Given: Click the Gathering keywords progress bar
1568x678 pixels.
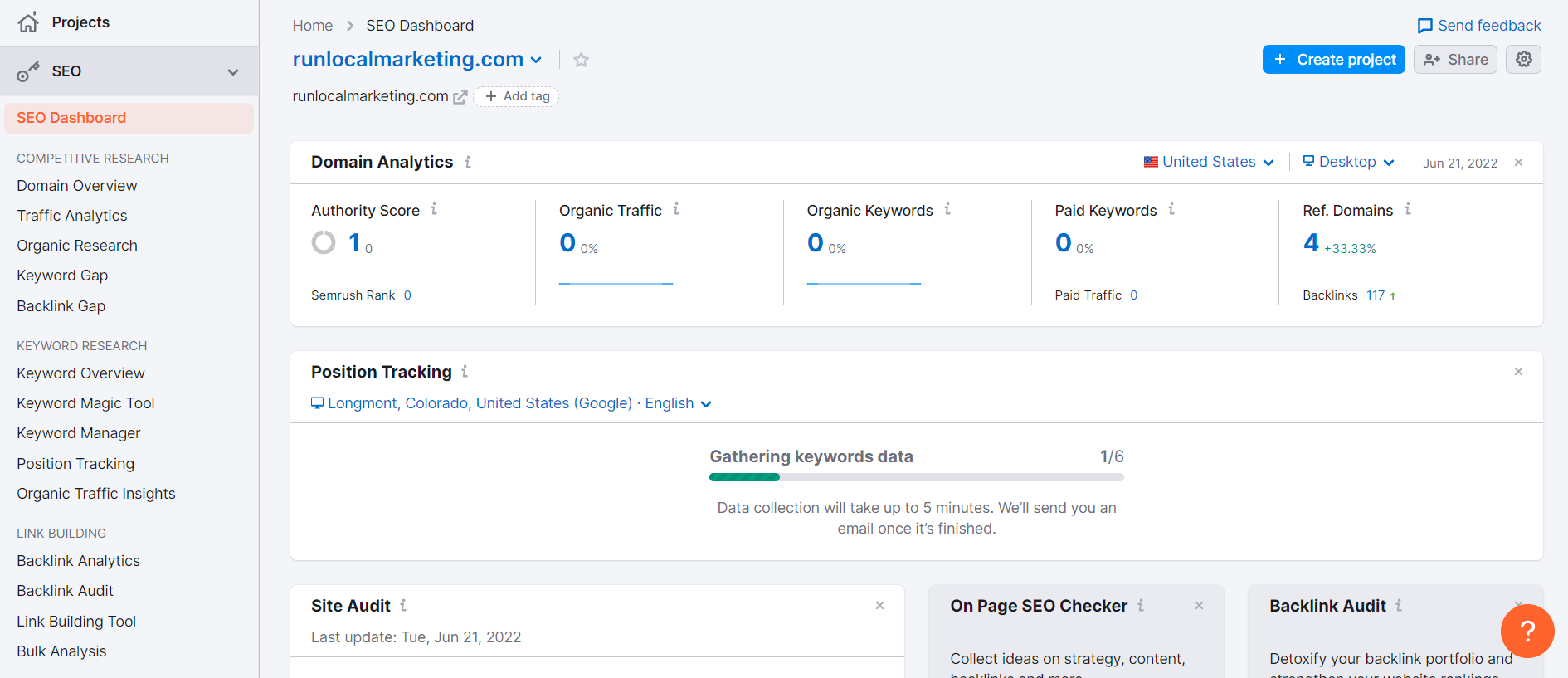Looking at the screenshot, I should pyautogui.click(x=917, y=477).
